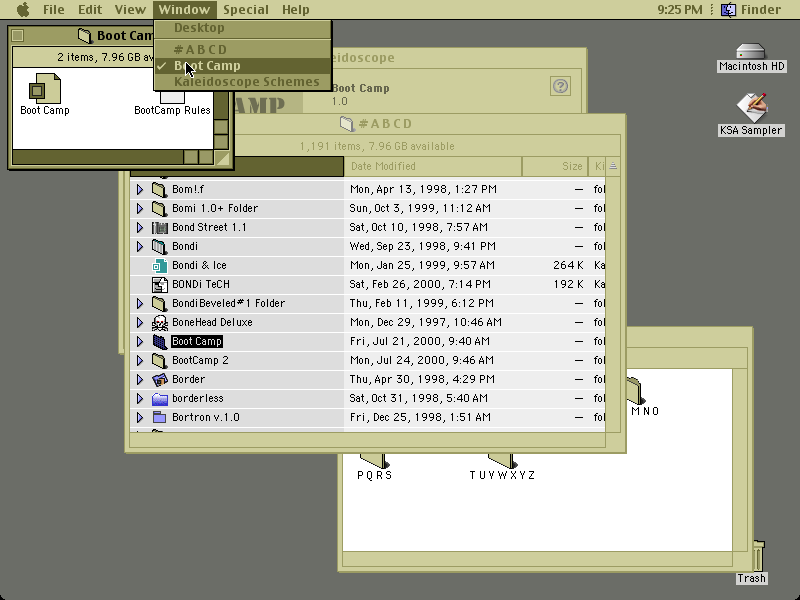The image size is (800, 600).
Task: Choose Kaleidoscope Schemes in Window menu
Action: (243, 82)
